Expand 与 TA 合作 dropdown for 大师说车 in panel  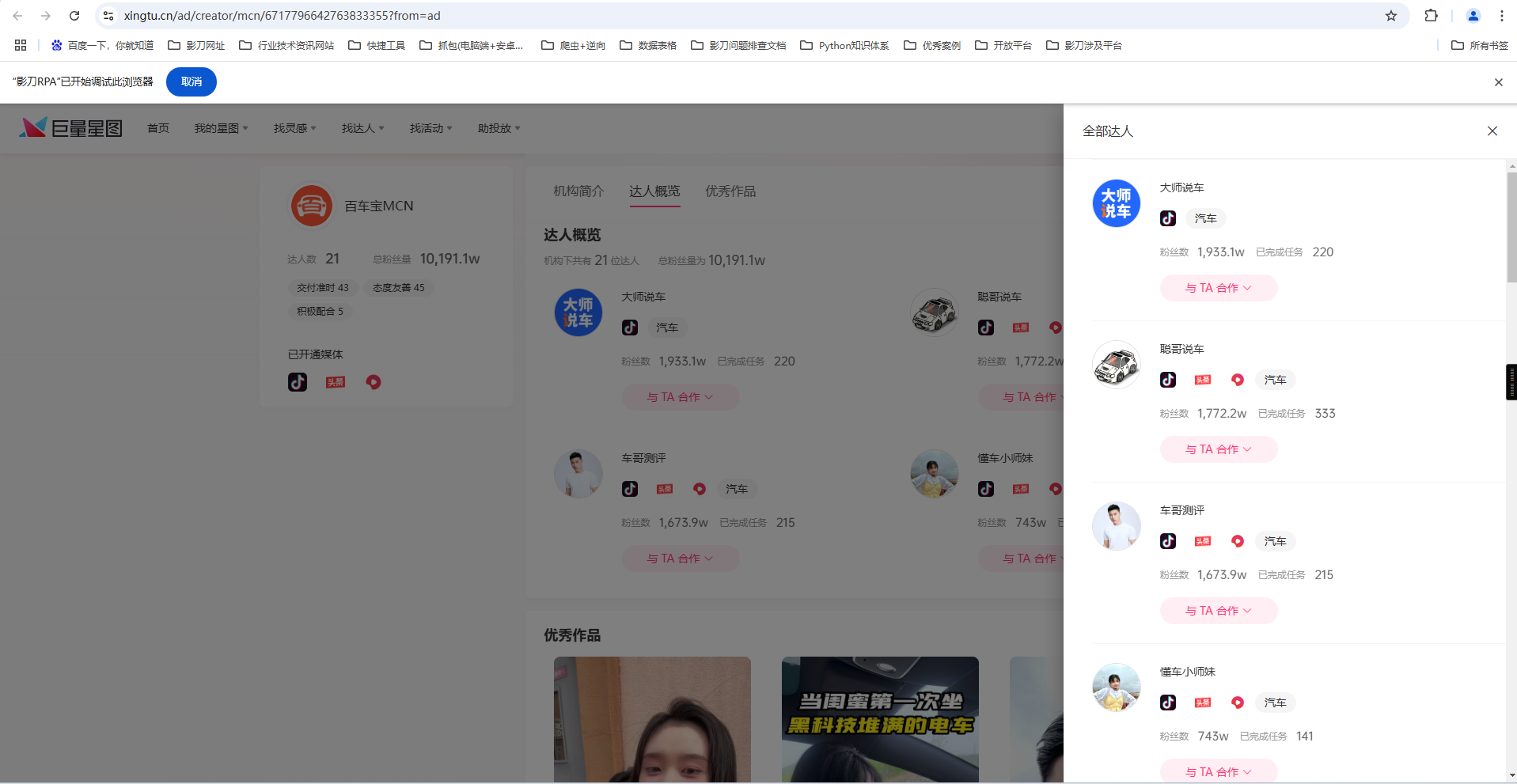[x=1219, y=288]
